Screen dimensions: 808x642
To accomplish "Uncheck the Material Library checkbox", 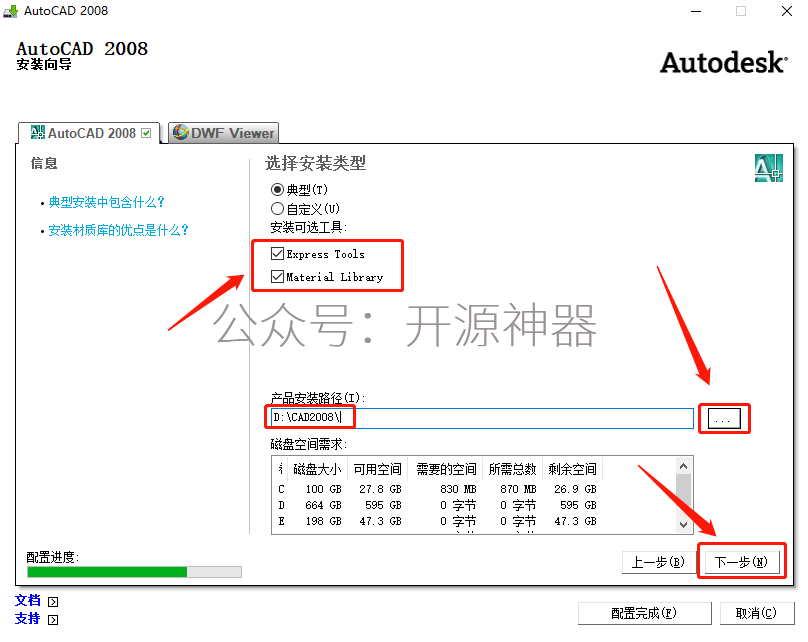I will 277,276.
